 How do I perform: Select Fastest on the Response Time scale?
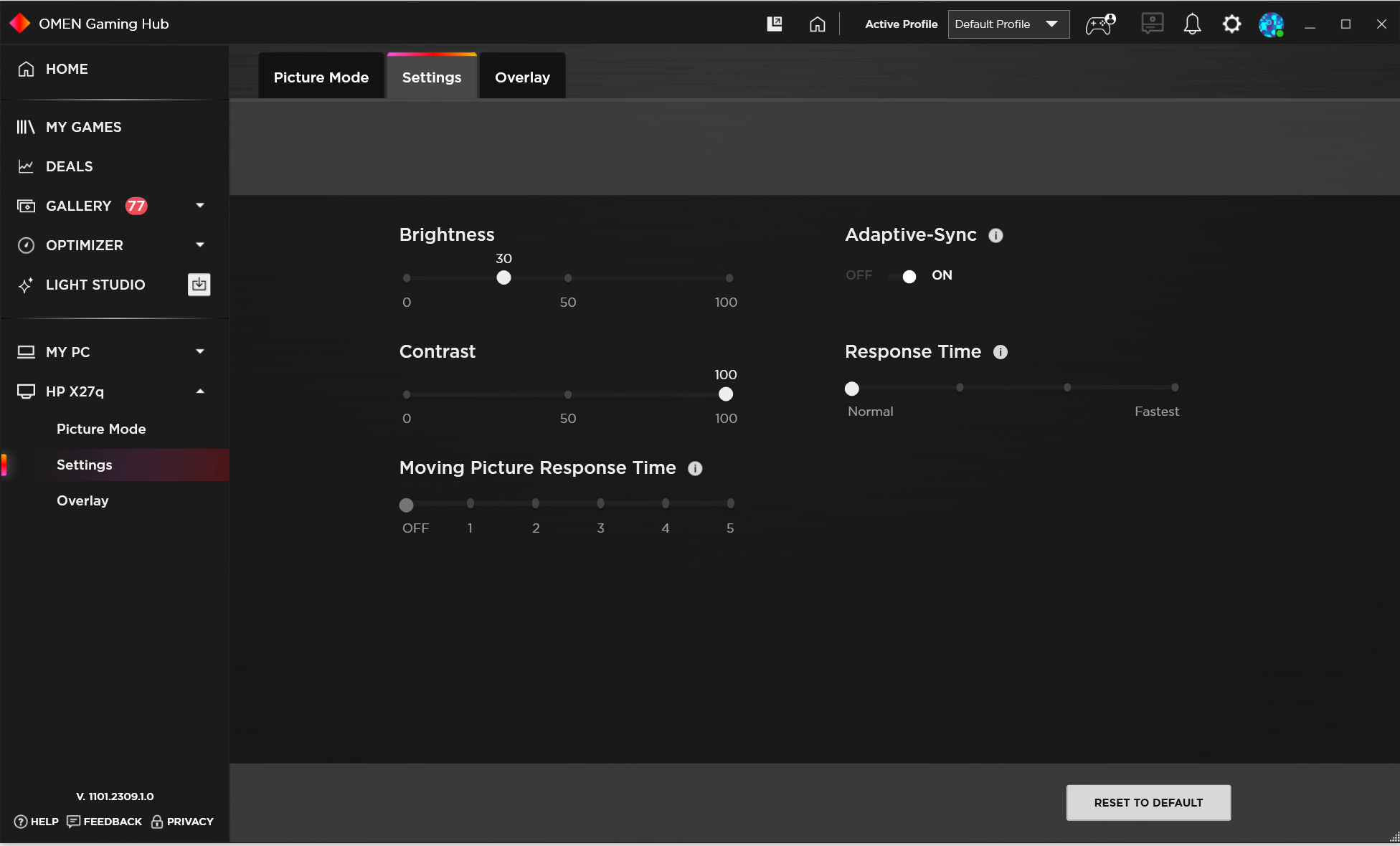(x=1174, y=387)
